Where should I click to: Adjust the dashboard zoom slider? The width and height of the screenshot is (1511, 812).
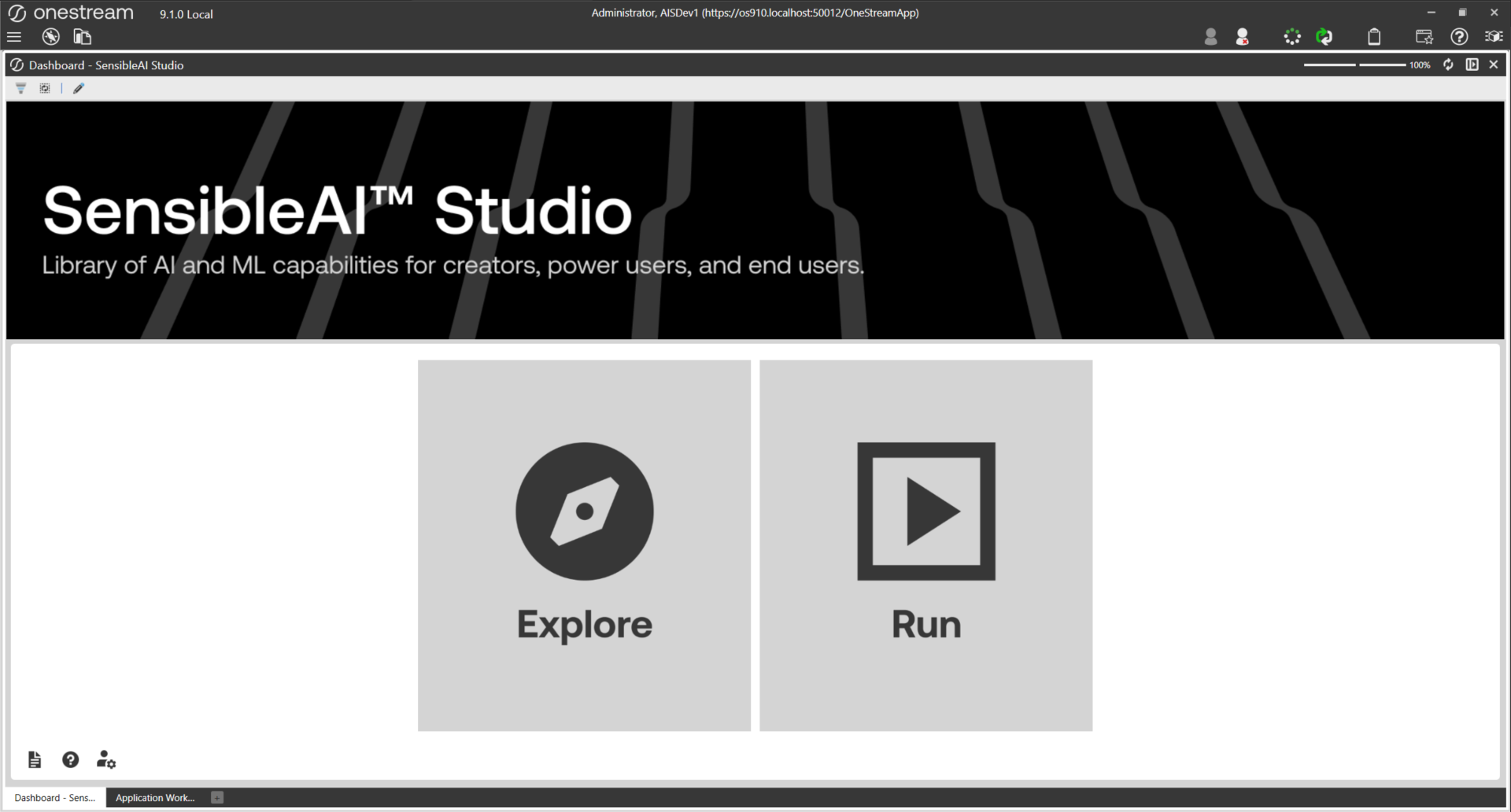tap(1355, 65)
